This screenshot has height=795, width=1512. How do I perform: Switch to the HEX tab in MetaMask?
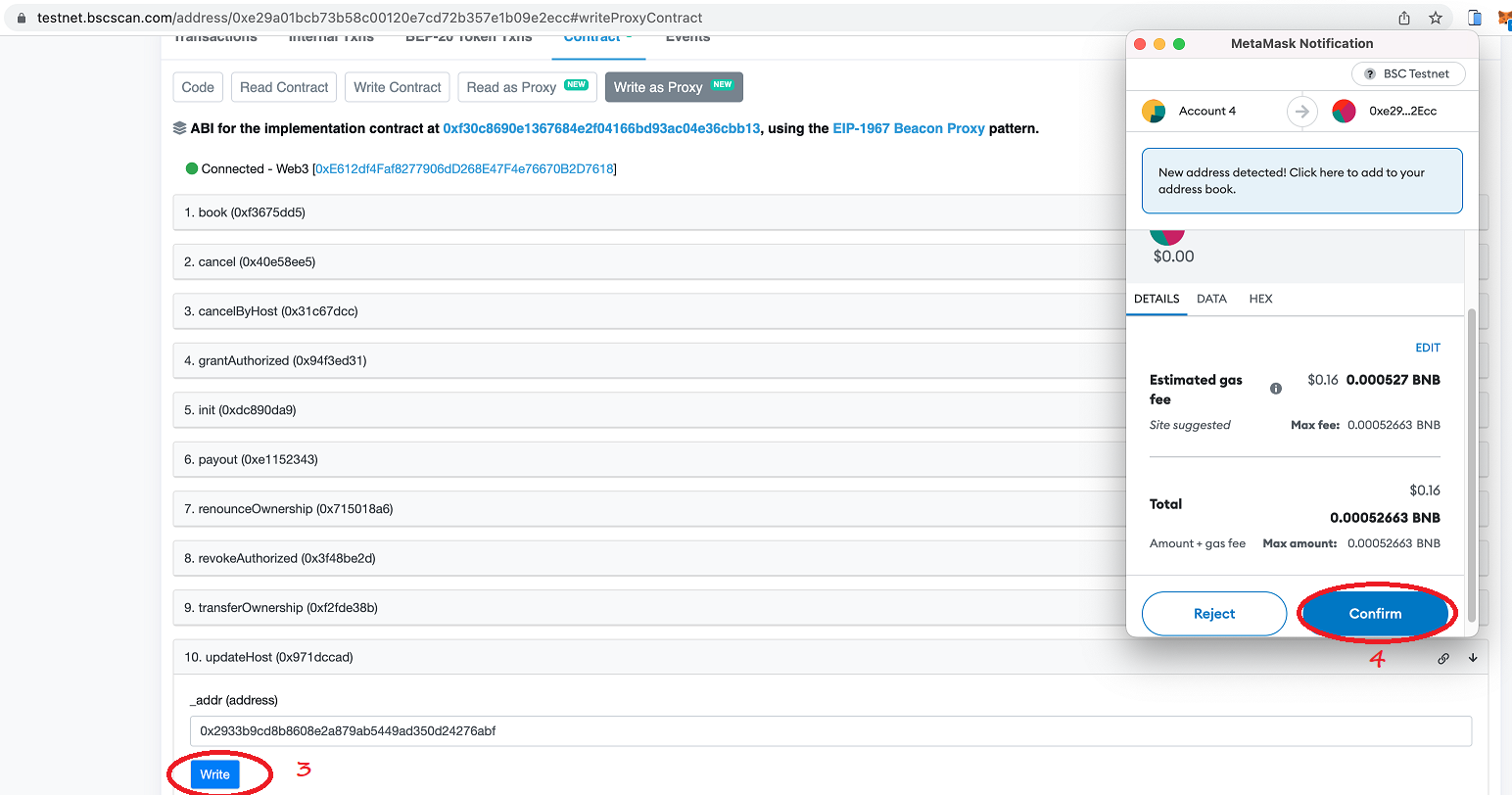point(1261,299)
